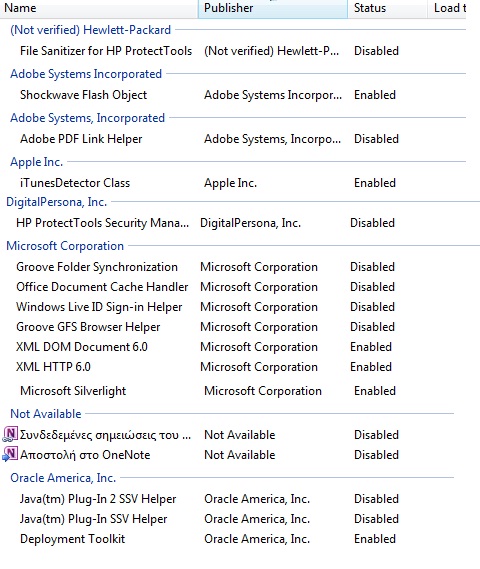Click the Load time column header
The height and width of the screenshot is (569, 480).
coord(447,8)
